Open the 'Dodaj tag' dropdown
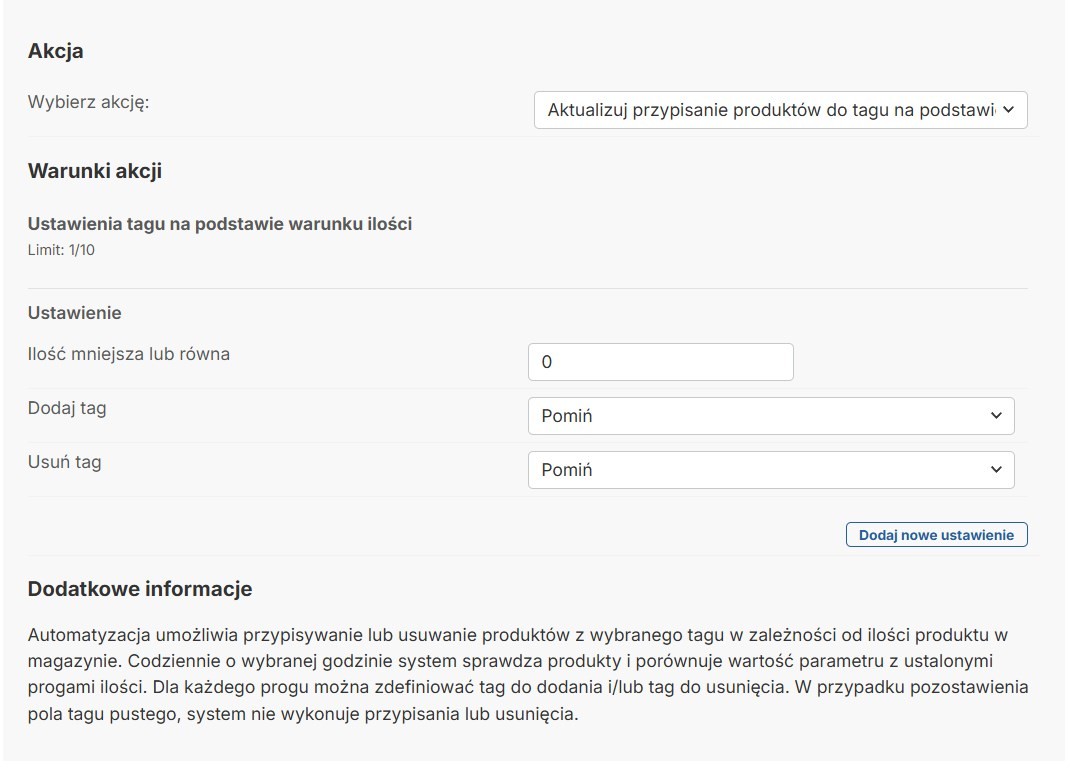This screenshot has width=1070, height=772. pyautogui.click(x=771, y=416)
